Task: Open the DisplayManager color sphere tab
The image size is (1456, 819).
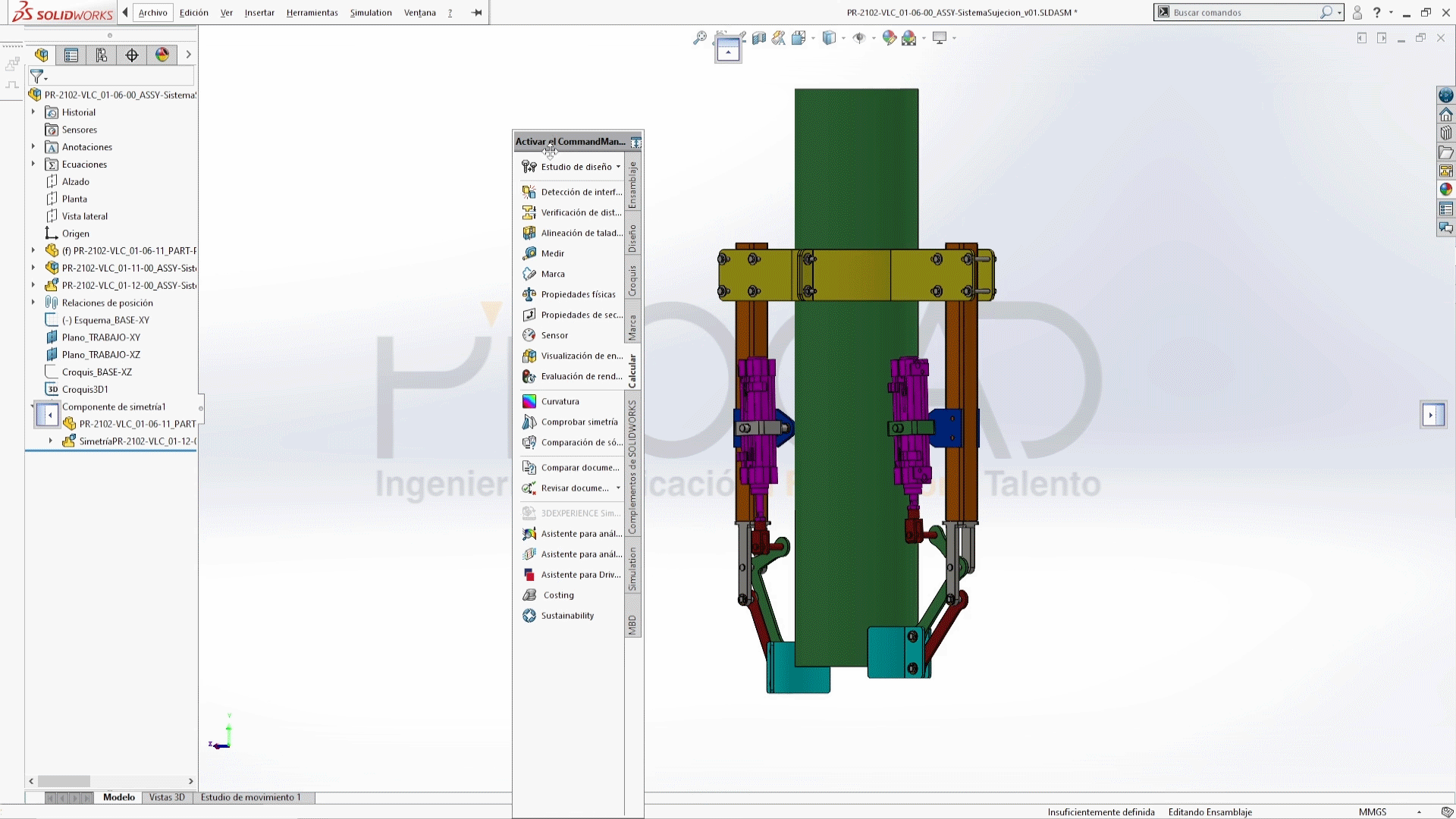Action: point(162,55)
